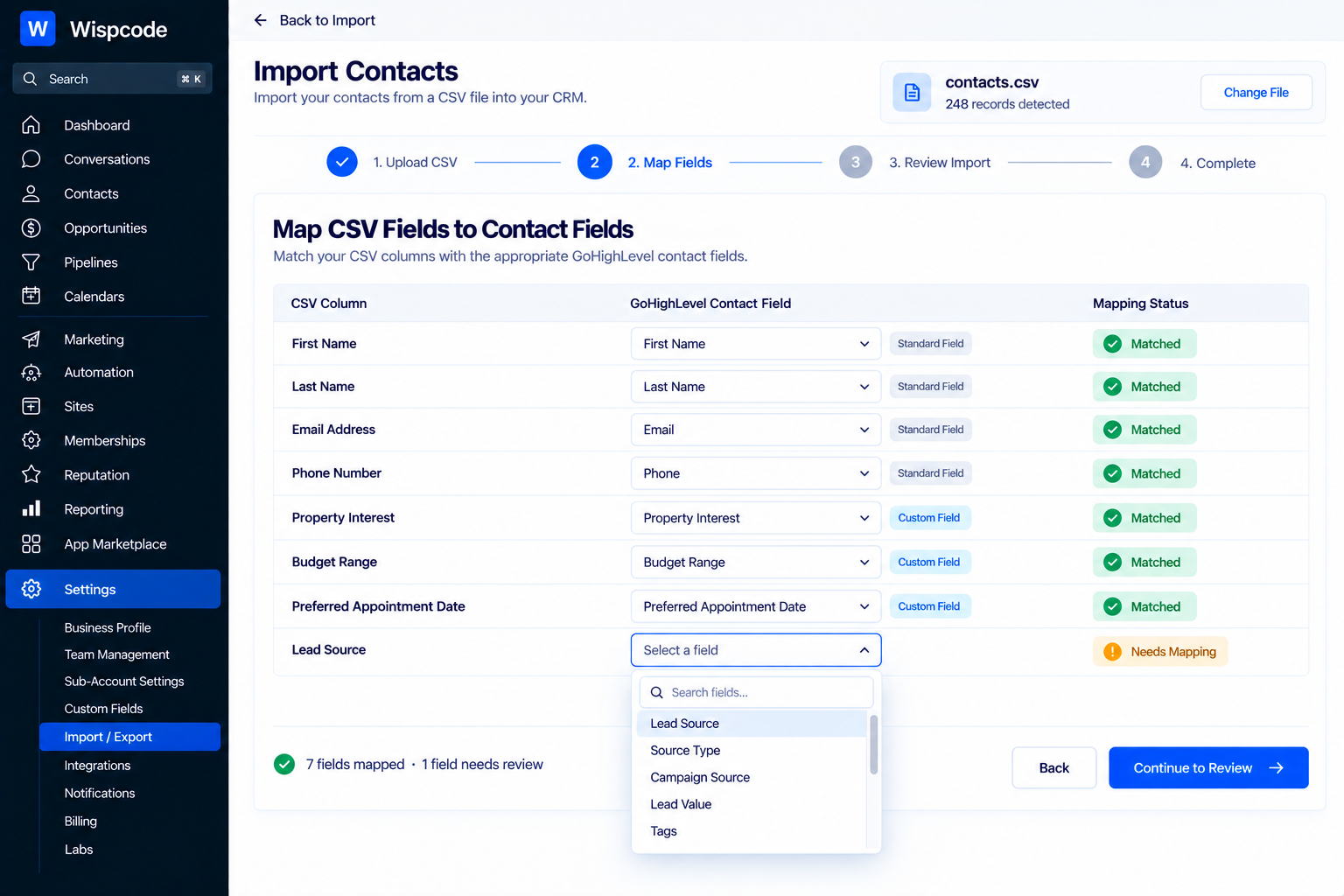Click the Pipelines funnel icon
Viewport: 1344px width, 896px height.
point(31,262)
